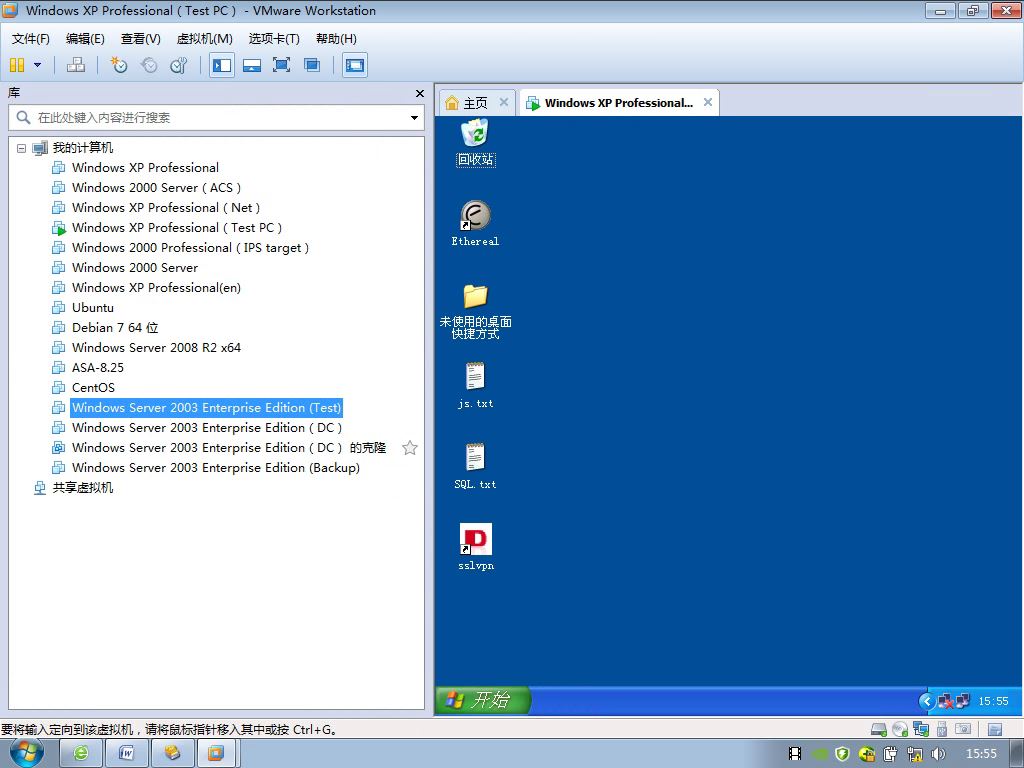Select the CentOS virtual machine
The image size is (1024, 768).
click(93, 388)
